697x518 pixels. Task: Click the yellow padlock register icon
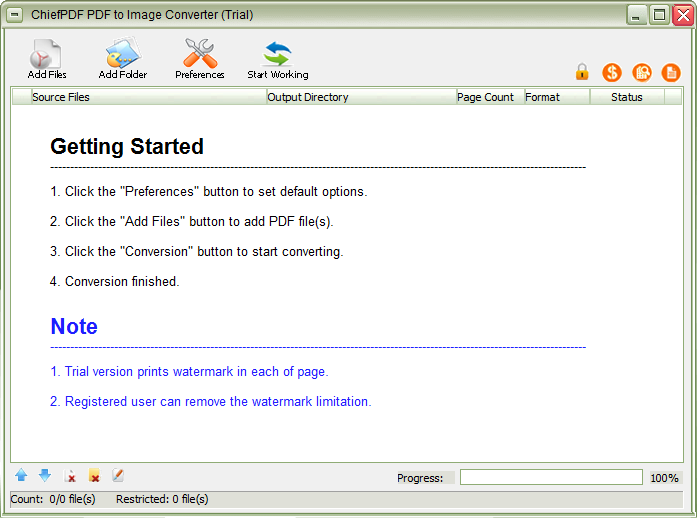[x=582, y=72]
